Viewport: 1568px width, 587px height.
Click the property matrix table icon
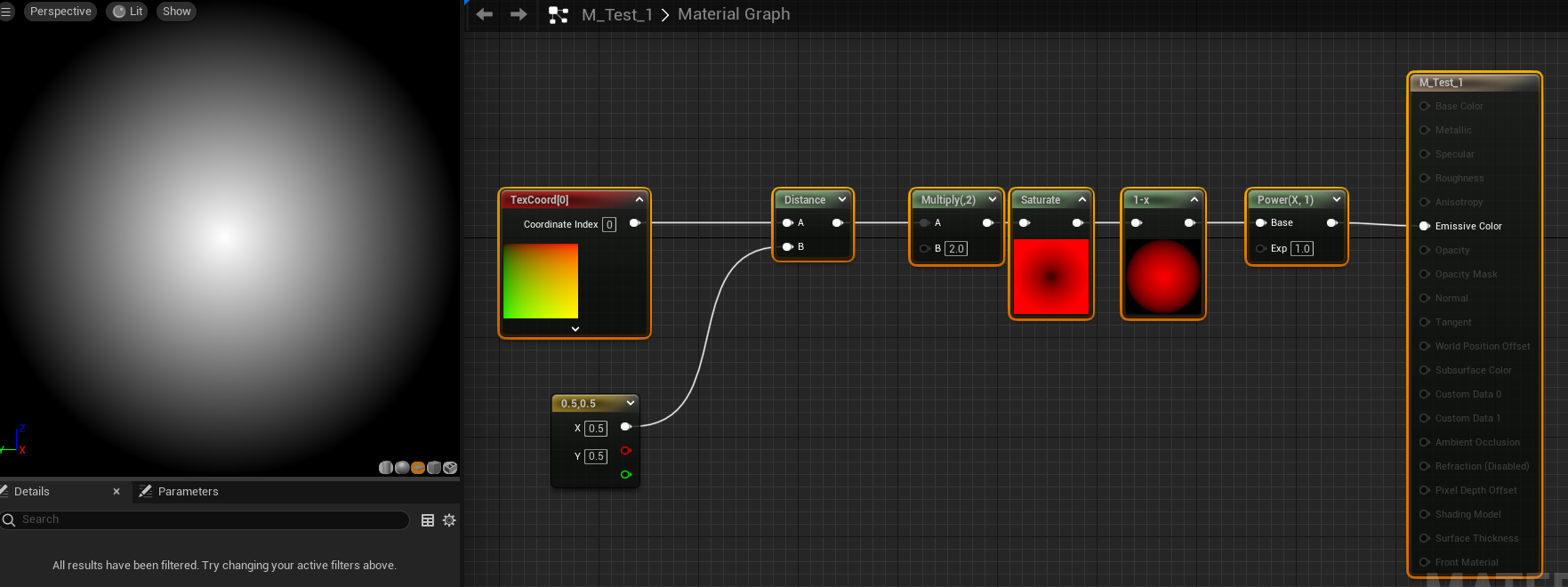pyautogui.click(x=428, y=520)
